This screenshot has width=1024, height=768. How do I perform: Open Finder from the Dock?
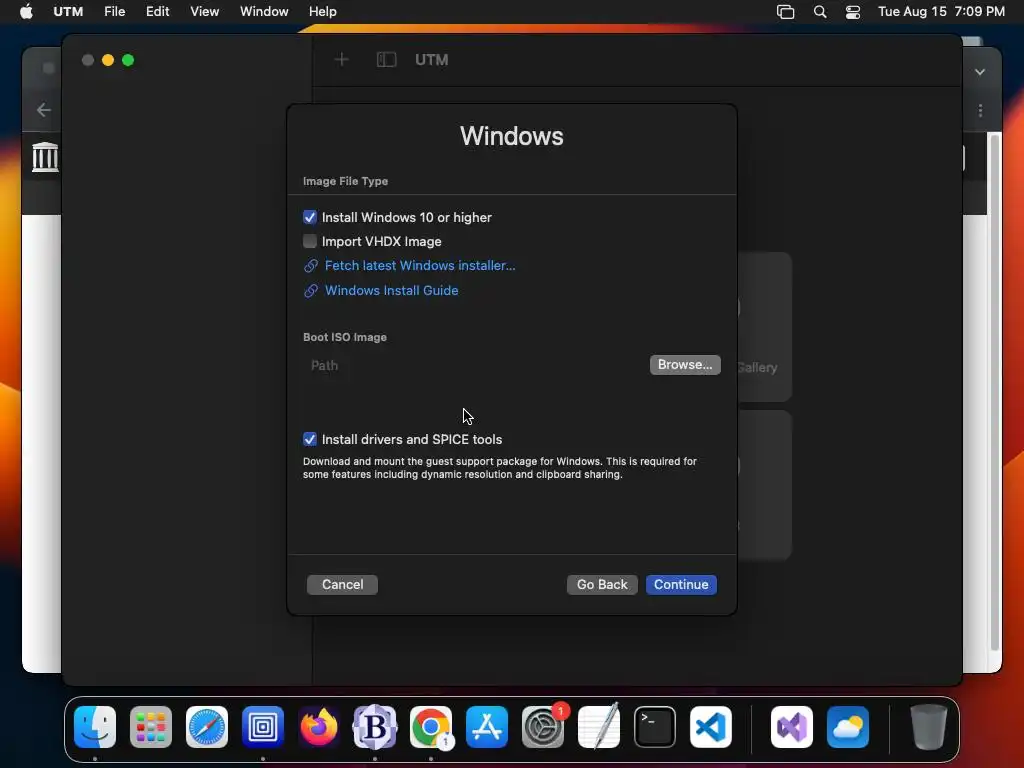(95, 727)
